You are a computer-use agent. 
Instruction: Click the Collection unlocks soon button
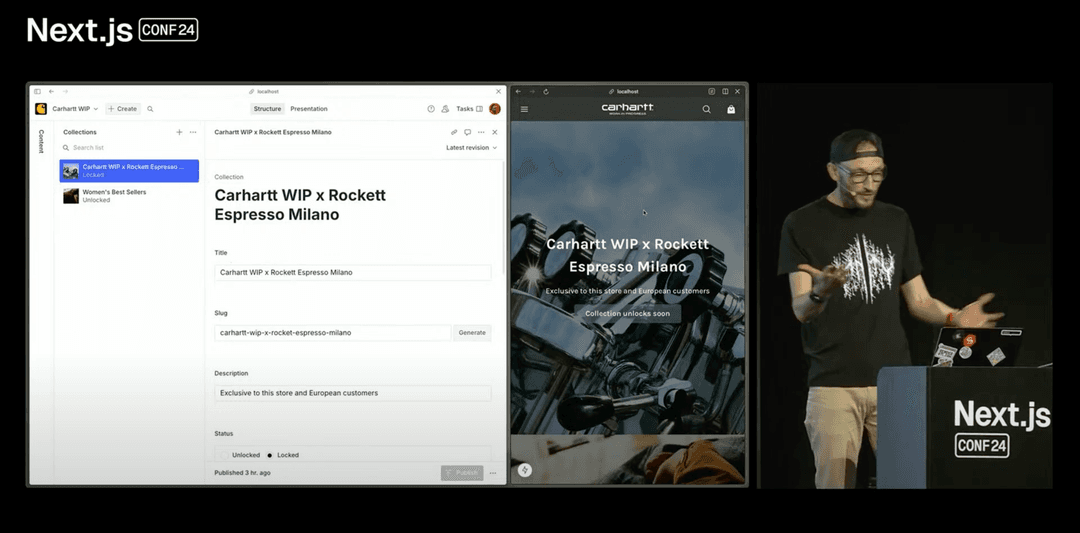coord(627,313)
